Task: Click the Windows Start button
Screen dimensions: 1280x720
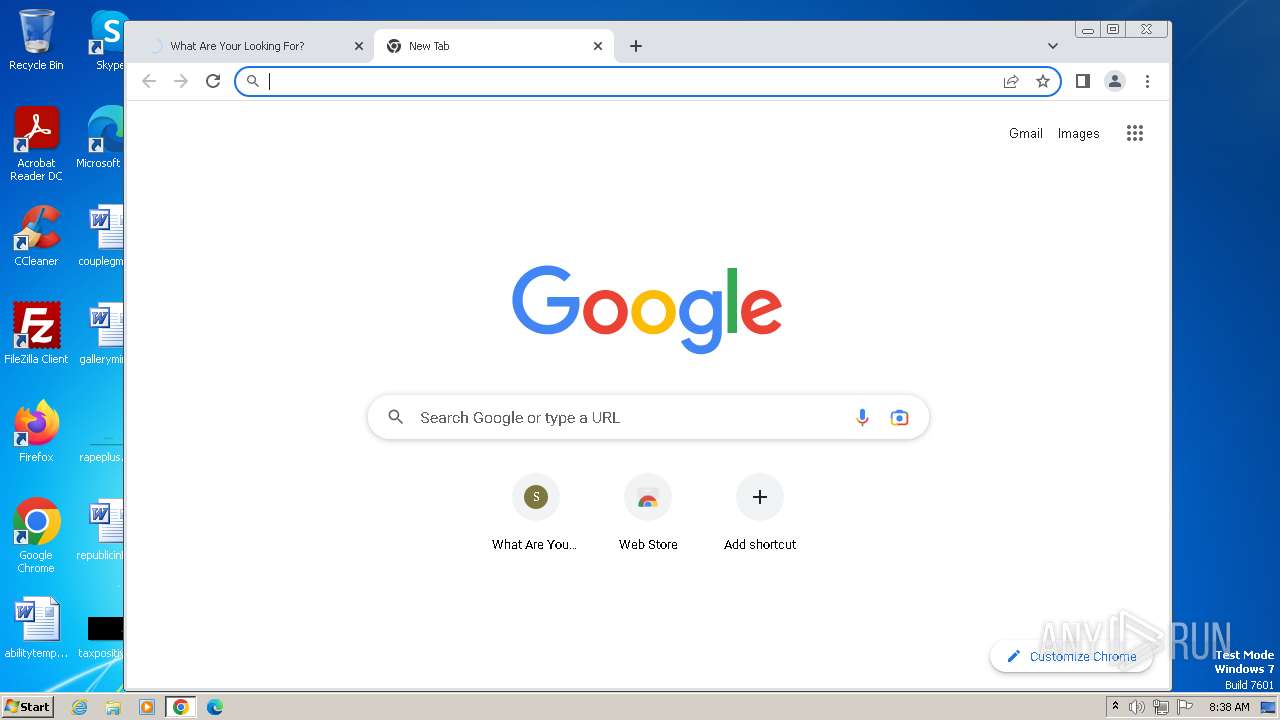Action: (28, 706)
